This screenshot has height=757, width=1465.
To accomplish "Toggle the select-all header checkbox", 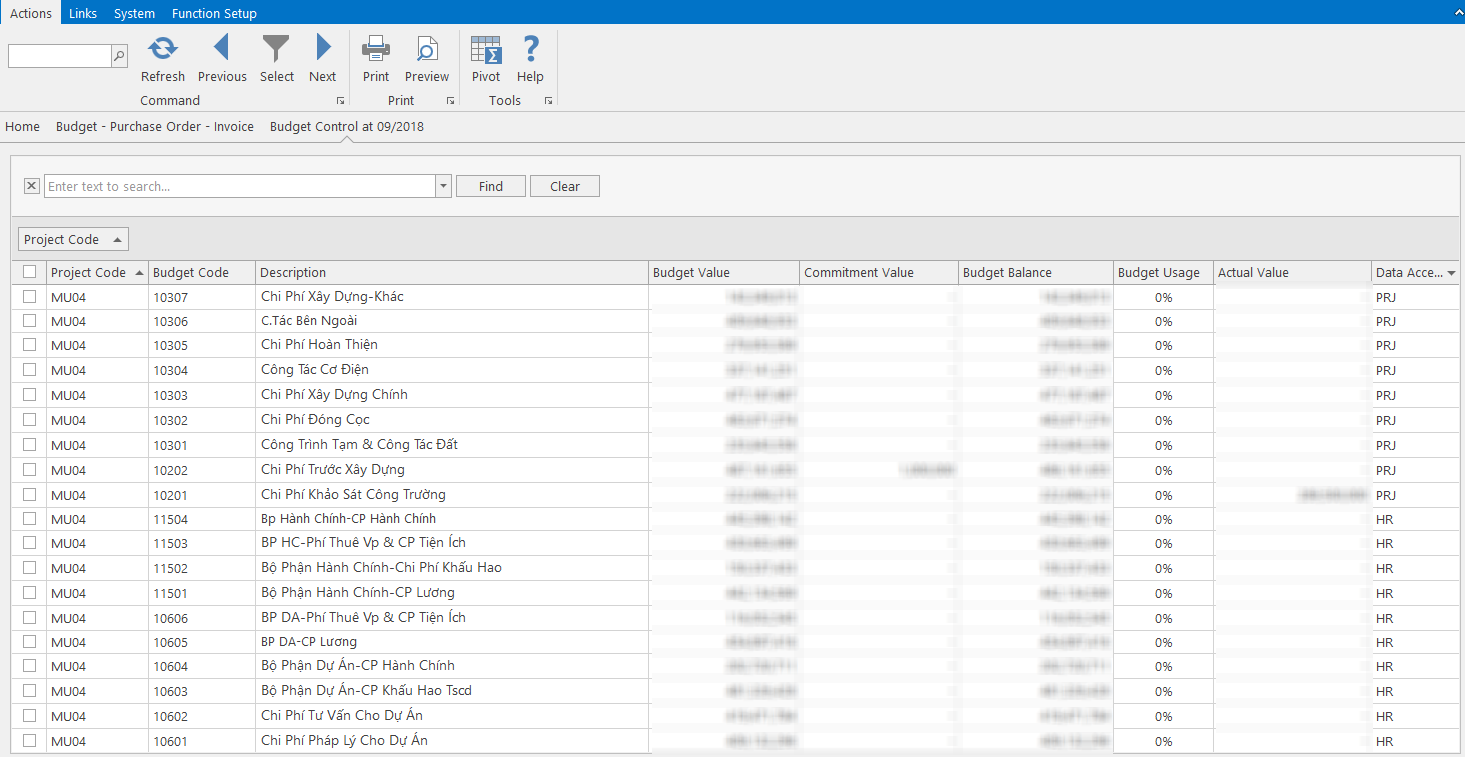I will point(29,272).
